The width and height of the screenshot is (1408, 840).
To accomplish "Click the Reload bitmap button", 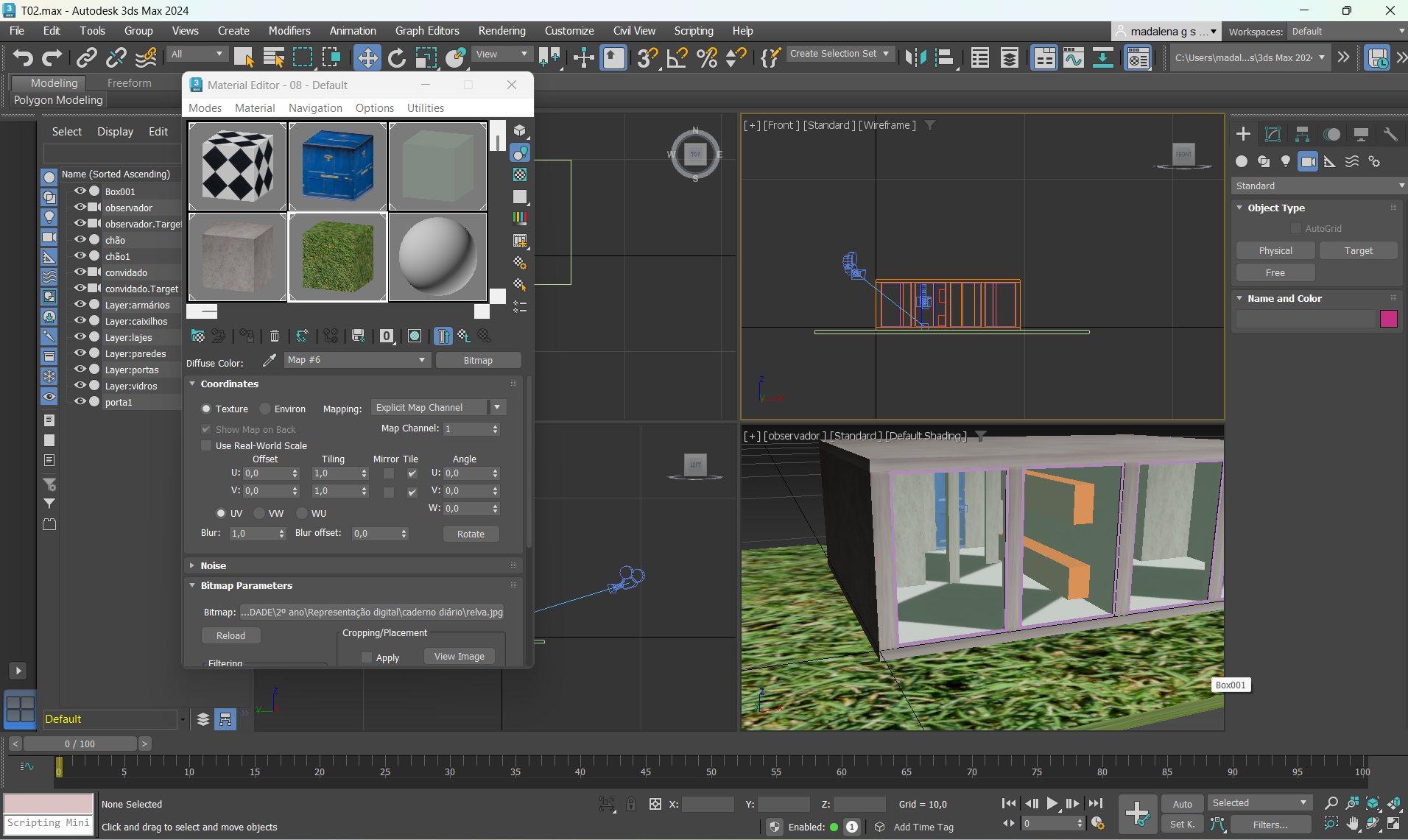I will click(230, 635).
